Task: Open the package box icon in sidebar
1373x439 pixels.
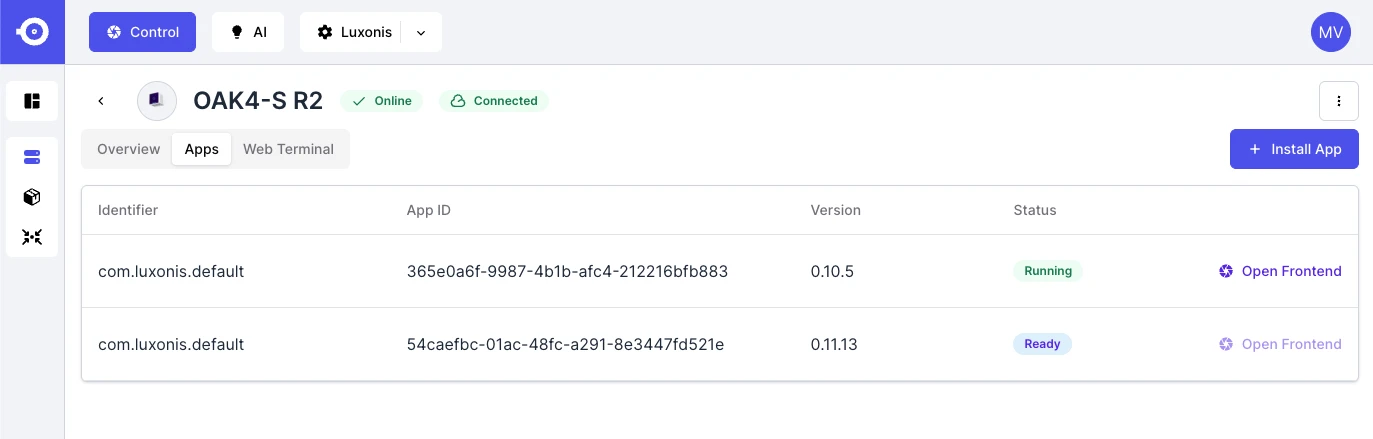Action: tap(32, 197)
